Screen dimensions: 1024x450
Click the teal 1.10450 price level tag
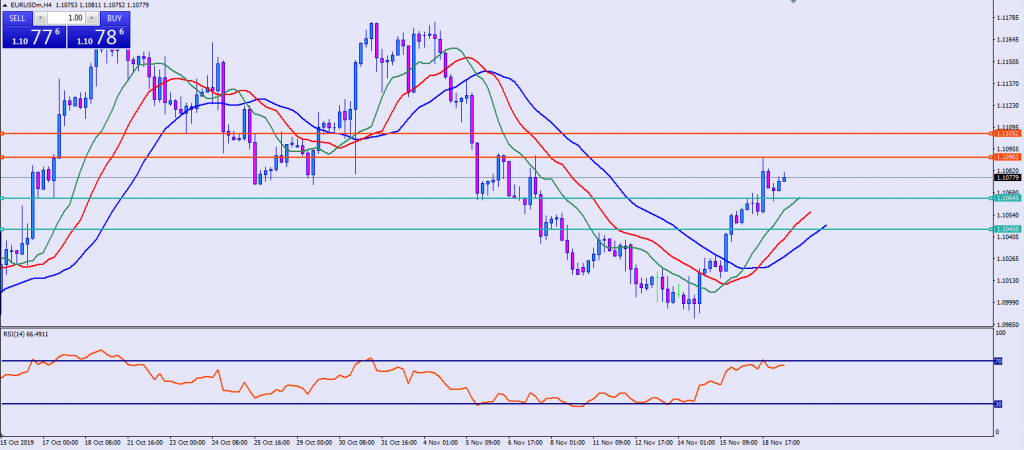pos(1006,229)
